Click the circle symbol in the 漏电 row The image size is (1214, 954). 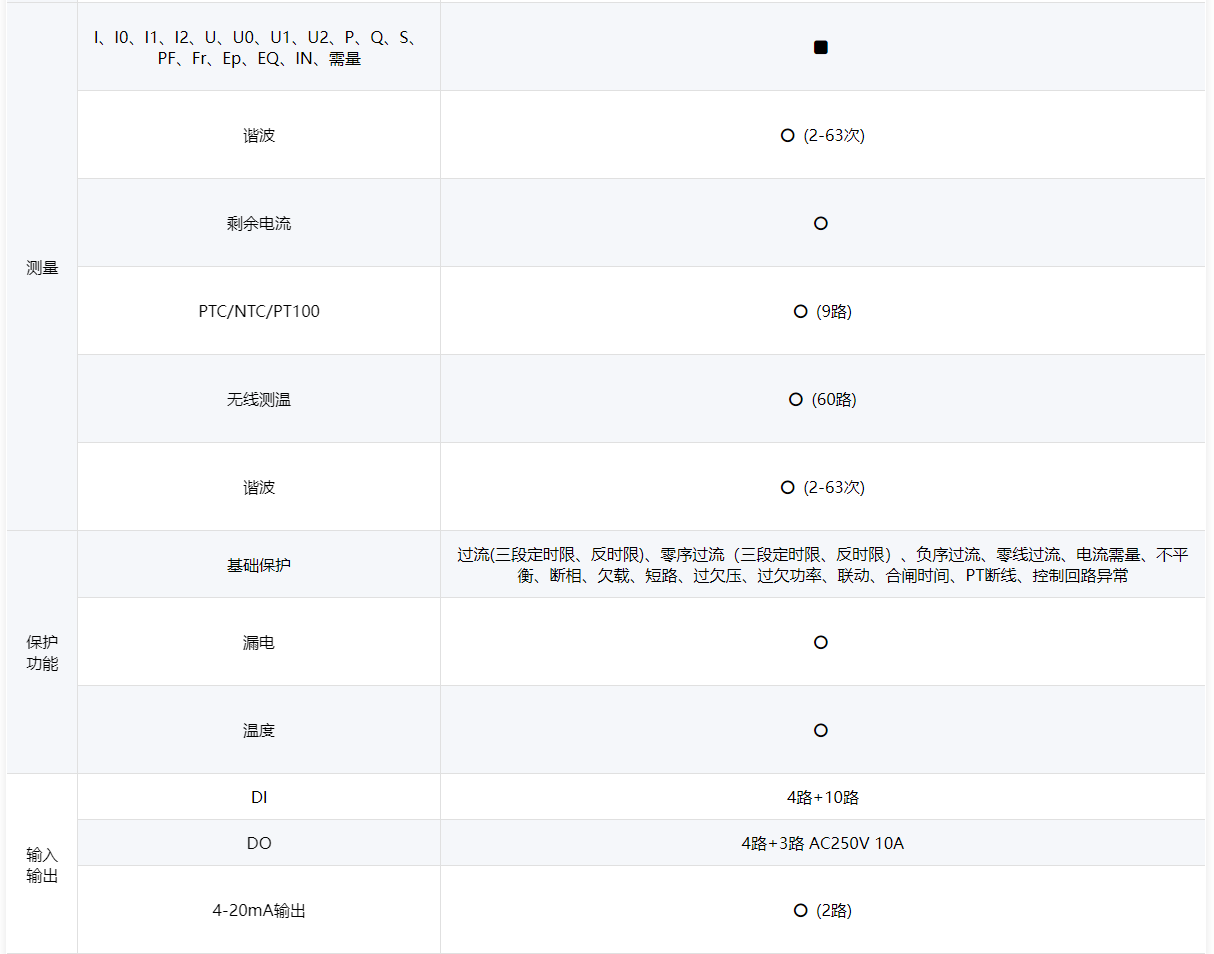coord(821,643)
